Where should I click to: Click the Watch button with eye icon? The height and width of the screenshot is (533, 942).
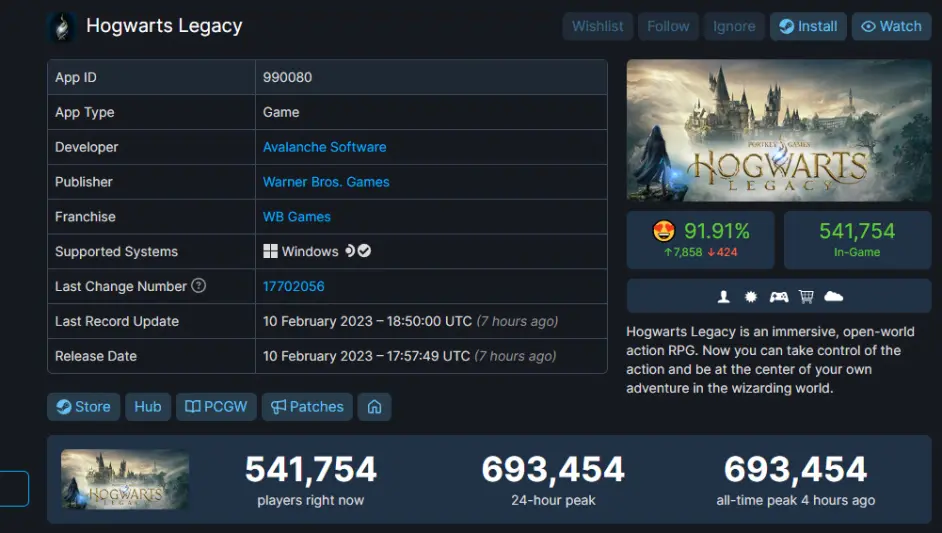pos(892,26)
